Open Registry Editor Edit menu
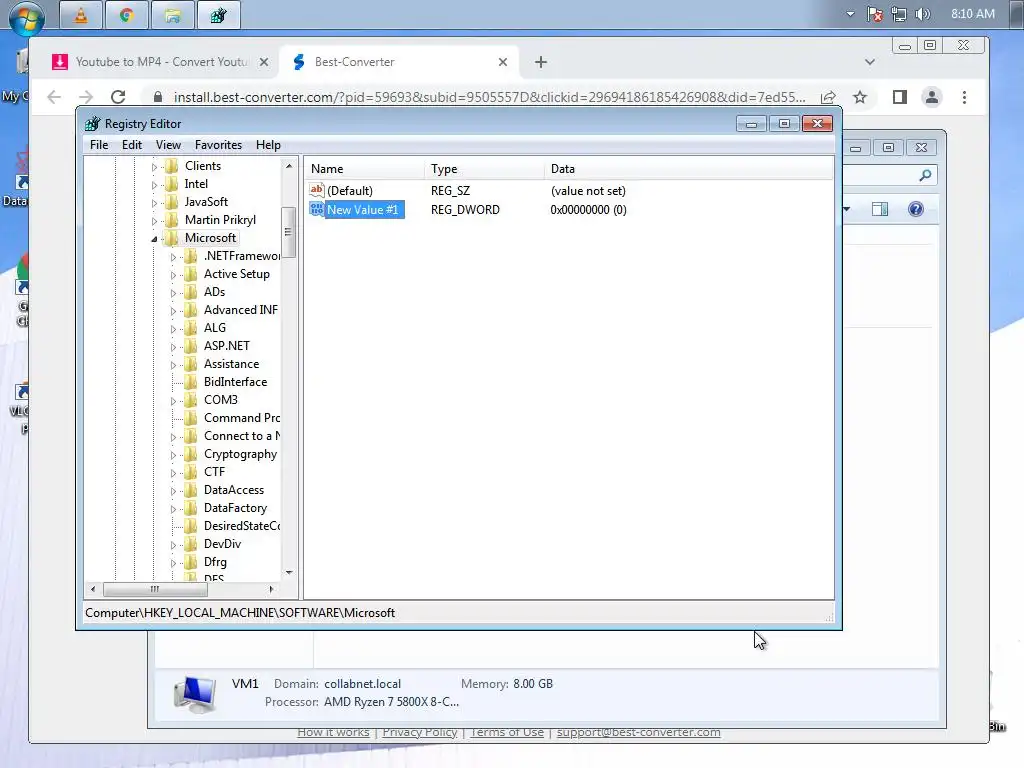1024x768 pixels. click(x=132, y=145)
